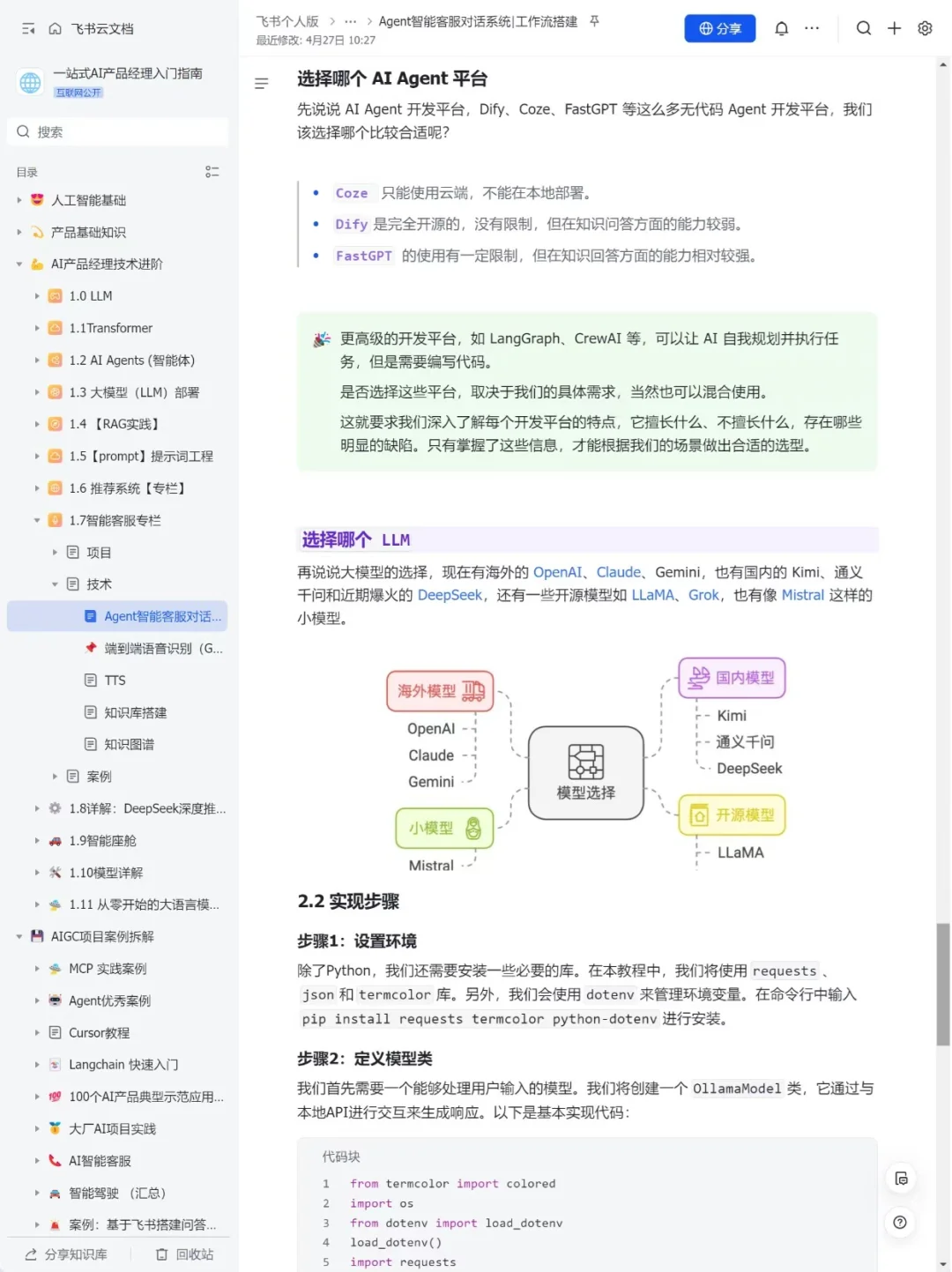Click the sidebar search field
The height and width of the screenshot is (1272, 952).
tap(117, 132)
